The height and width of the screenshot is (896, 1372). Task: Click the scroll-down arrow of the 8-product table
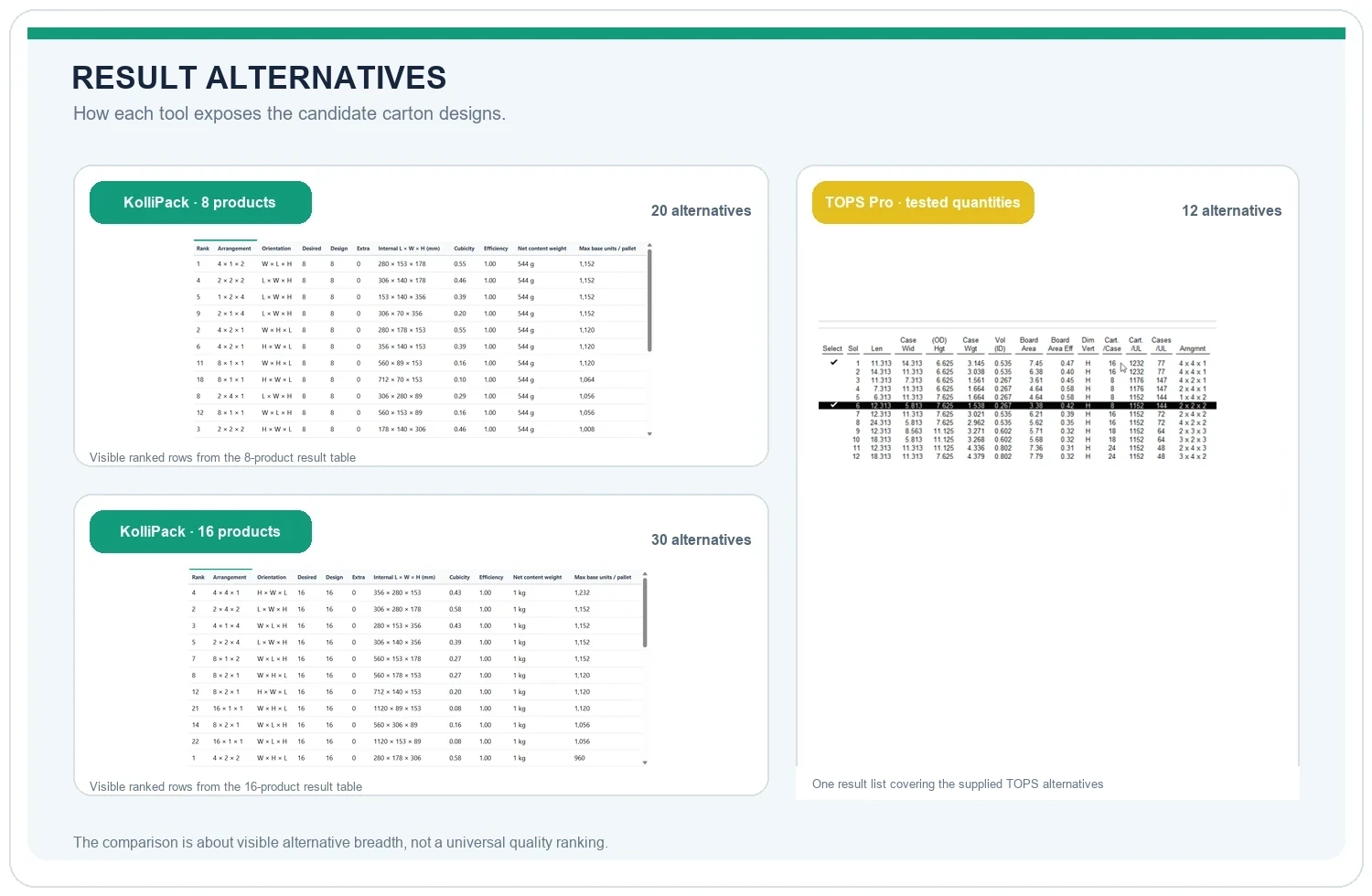coord(649,434)
